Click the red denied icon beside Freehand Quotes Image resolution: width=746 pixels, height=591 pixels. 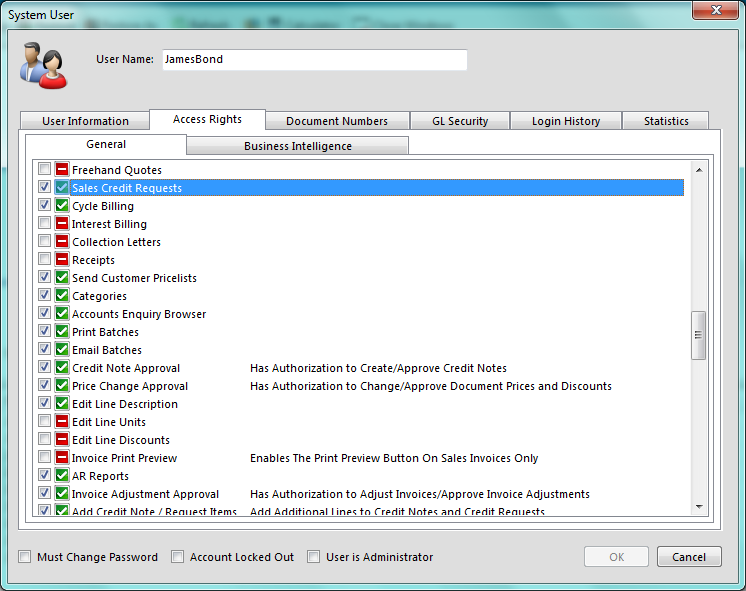click(x=62, y=170)
